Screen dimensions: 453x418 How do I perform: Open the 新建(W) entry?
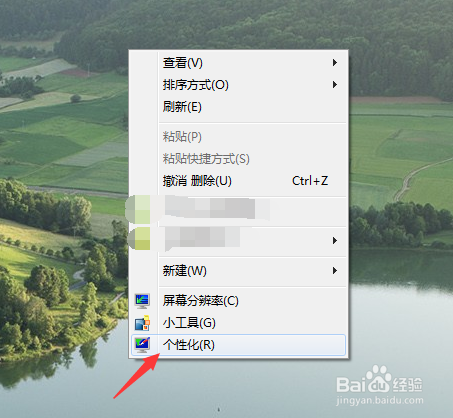click(x=238, y=270)
